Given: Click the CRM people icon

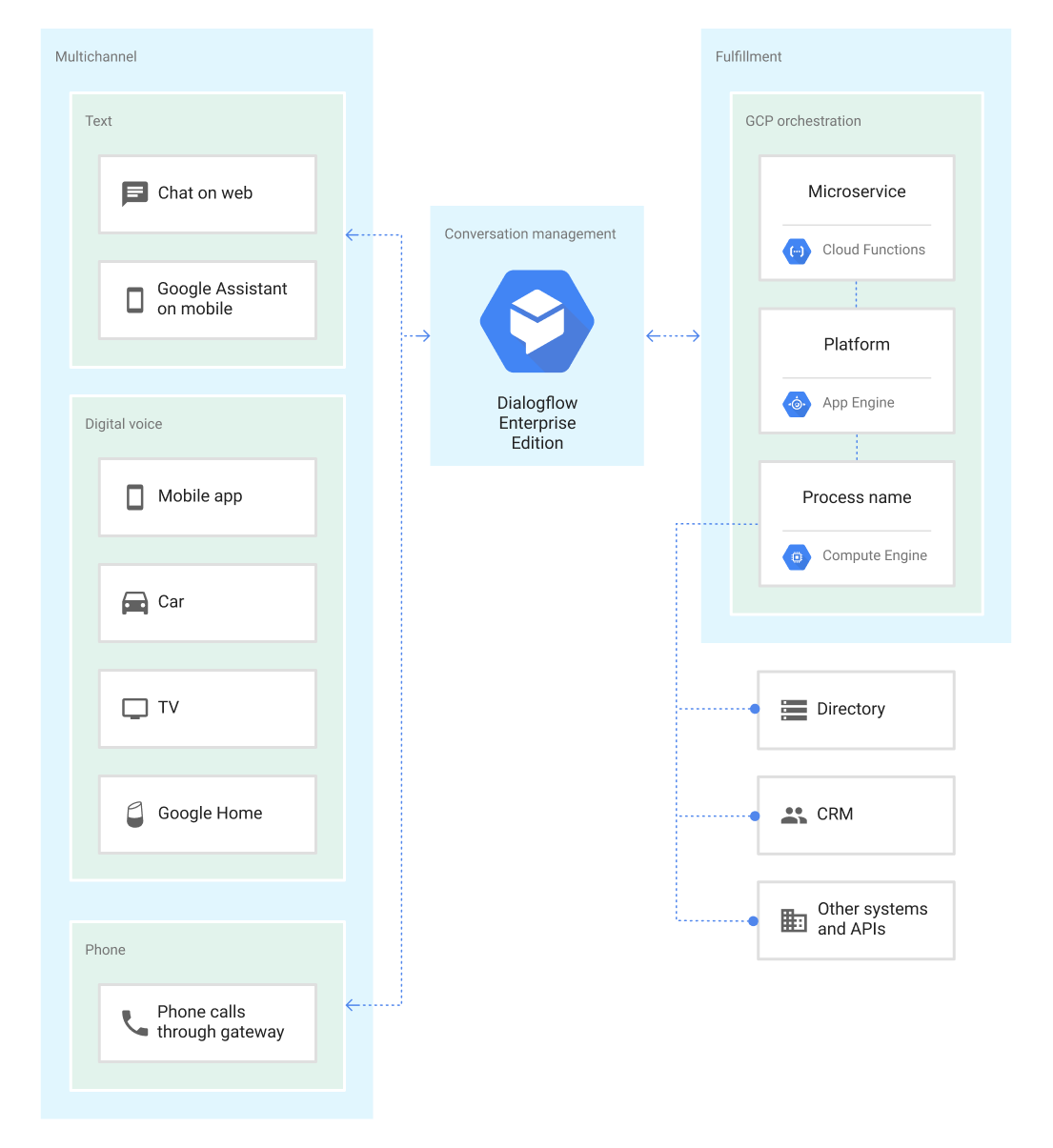Looking at the screenshot, I should click(794, 815).
